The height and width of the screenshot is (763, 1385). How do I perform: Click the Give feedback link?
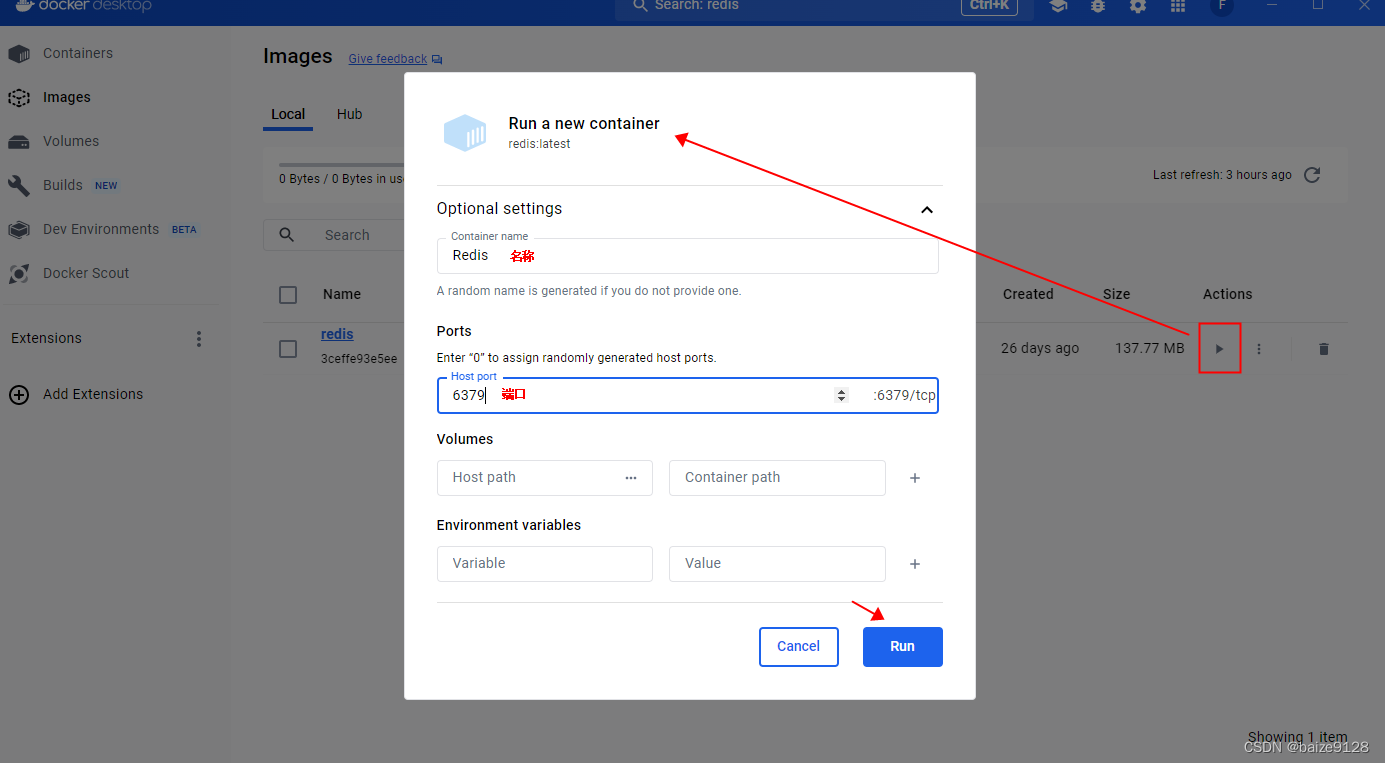tap(388, 59)
